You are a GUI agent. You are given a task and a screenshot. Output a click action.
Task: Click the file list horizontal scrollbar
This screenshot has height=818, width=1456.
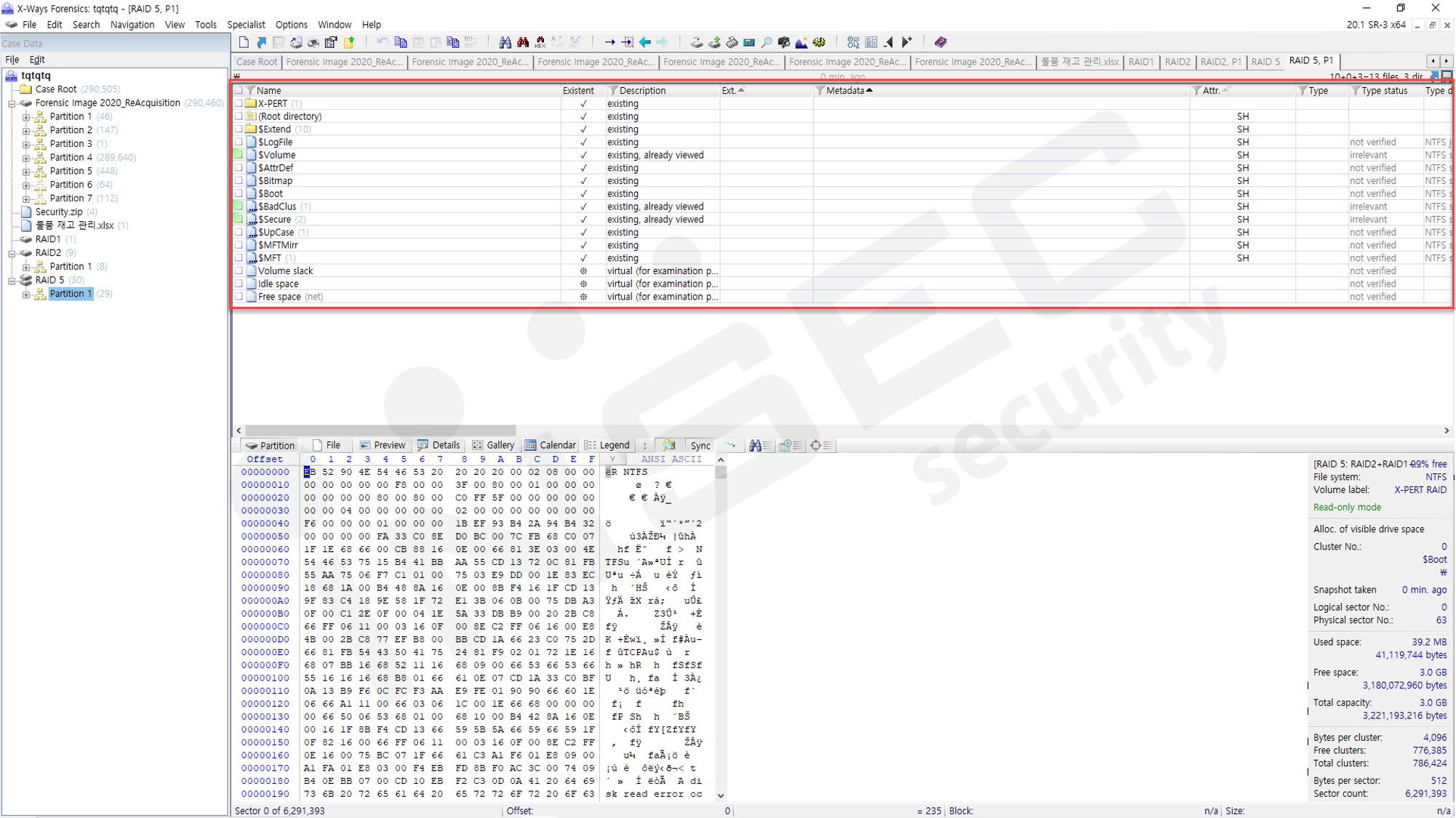[x=380, y=430]
